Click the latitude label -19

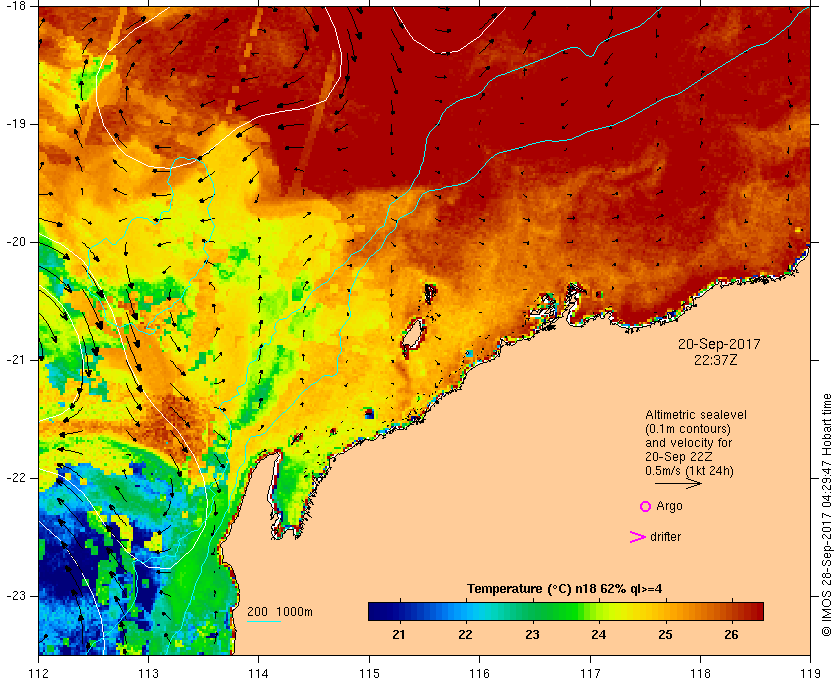coord(14,124)
